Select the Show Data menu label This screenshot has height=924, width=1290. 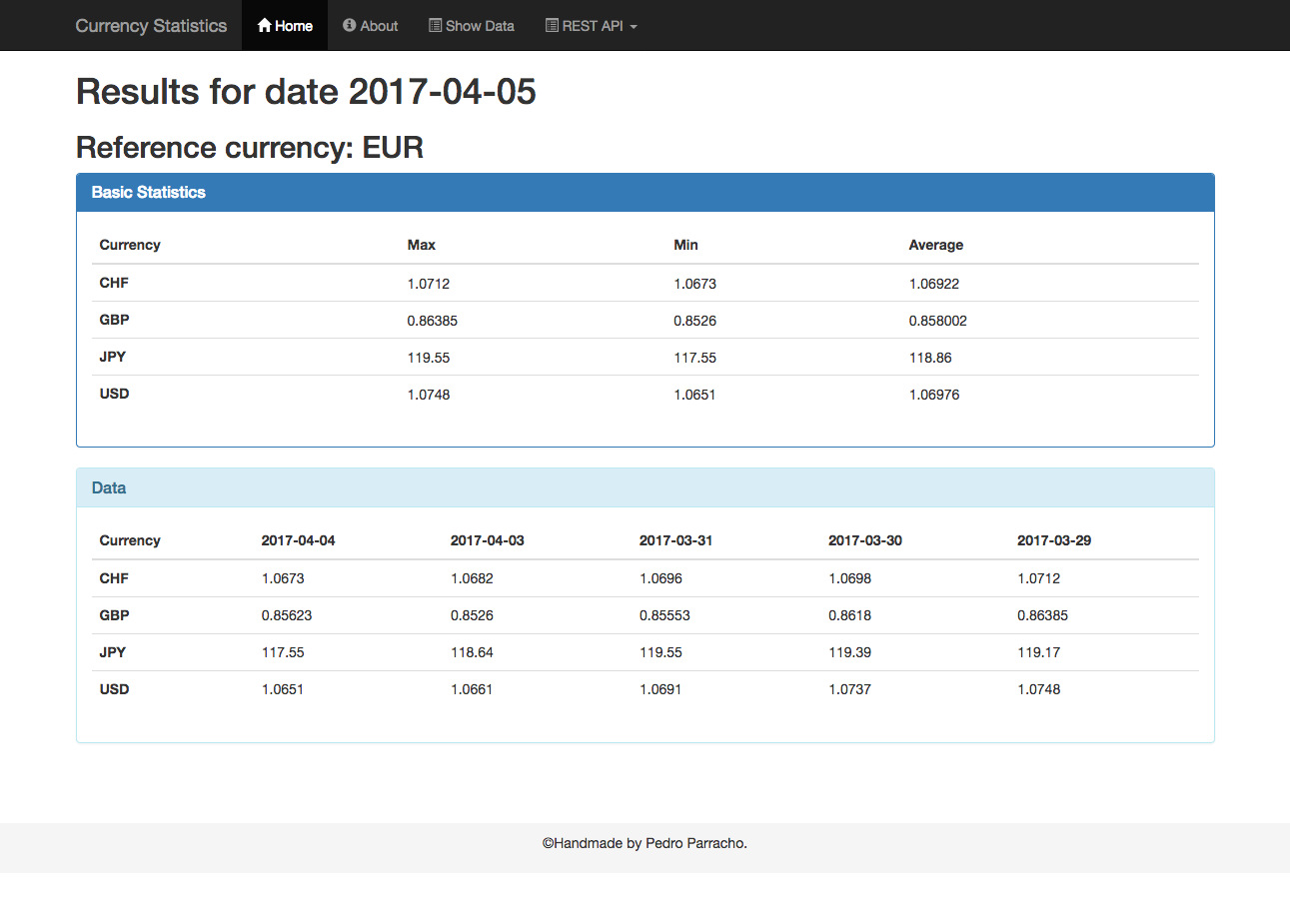click(480, 26)
